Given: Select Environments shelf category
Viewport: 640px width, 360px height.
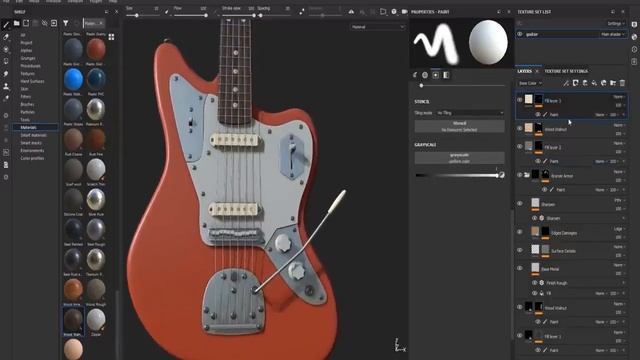Looking at the screenshot, I should (x=32, y=151).
